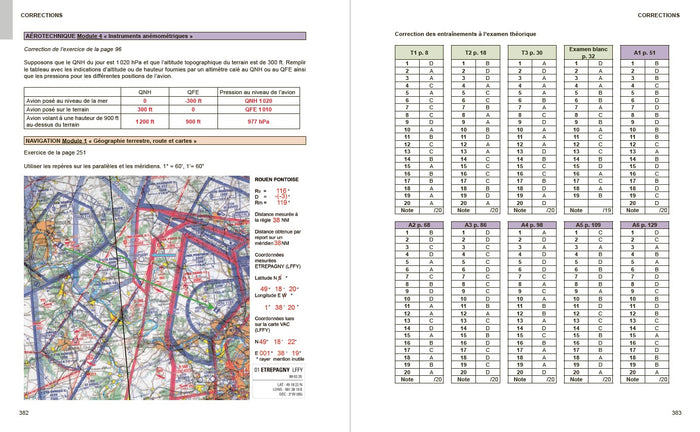The image size is (700, 432).
Task: Click the T3 p. 30 table header
Action: [x=532, y=50]
